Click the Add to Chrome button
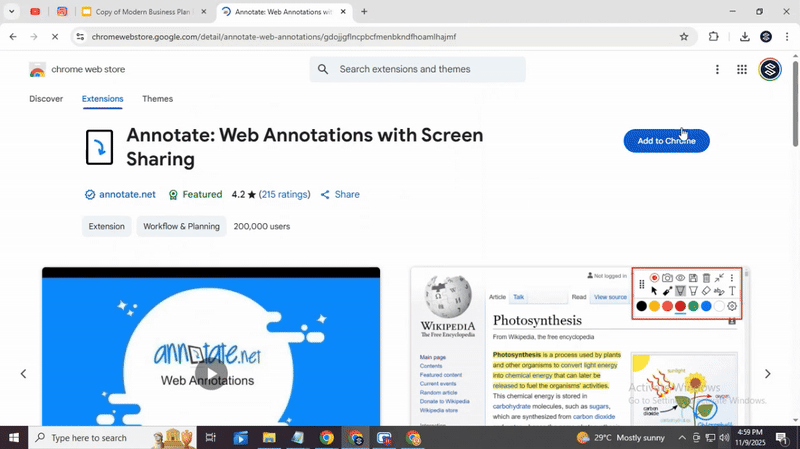 [666, 141]
